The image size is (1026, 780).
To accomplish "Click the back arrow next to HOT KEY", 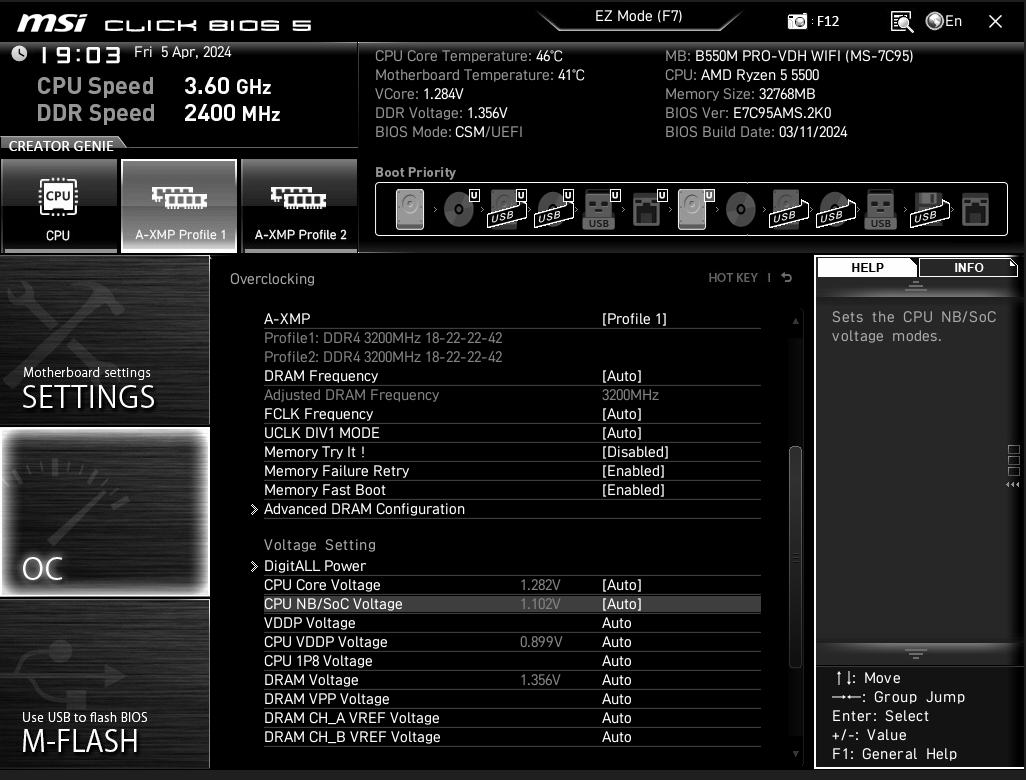I will pyautogui.click(x=787, y=277).
